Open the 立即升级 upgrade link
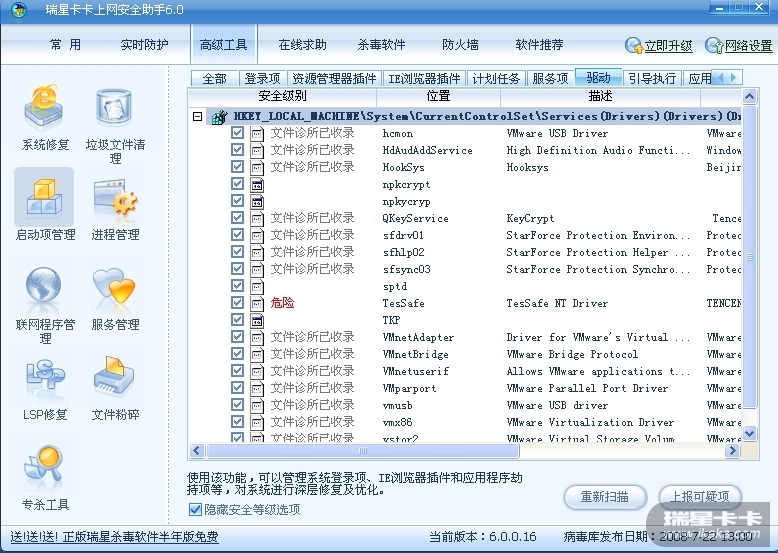The image size is (778, 553). coord(668,46)
